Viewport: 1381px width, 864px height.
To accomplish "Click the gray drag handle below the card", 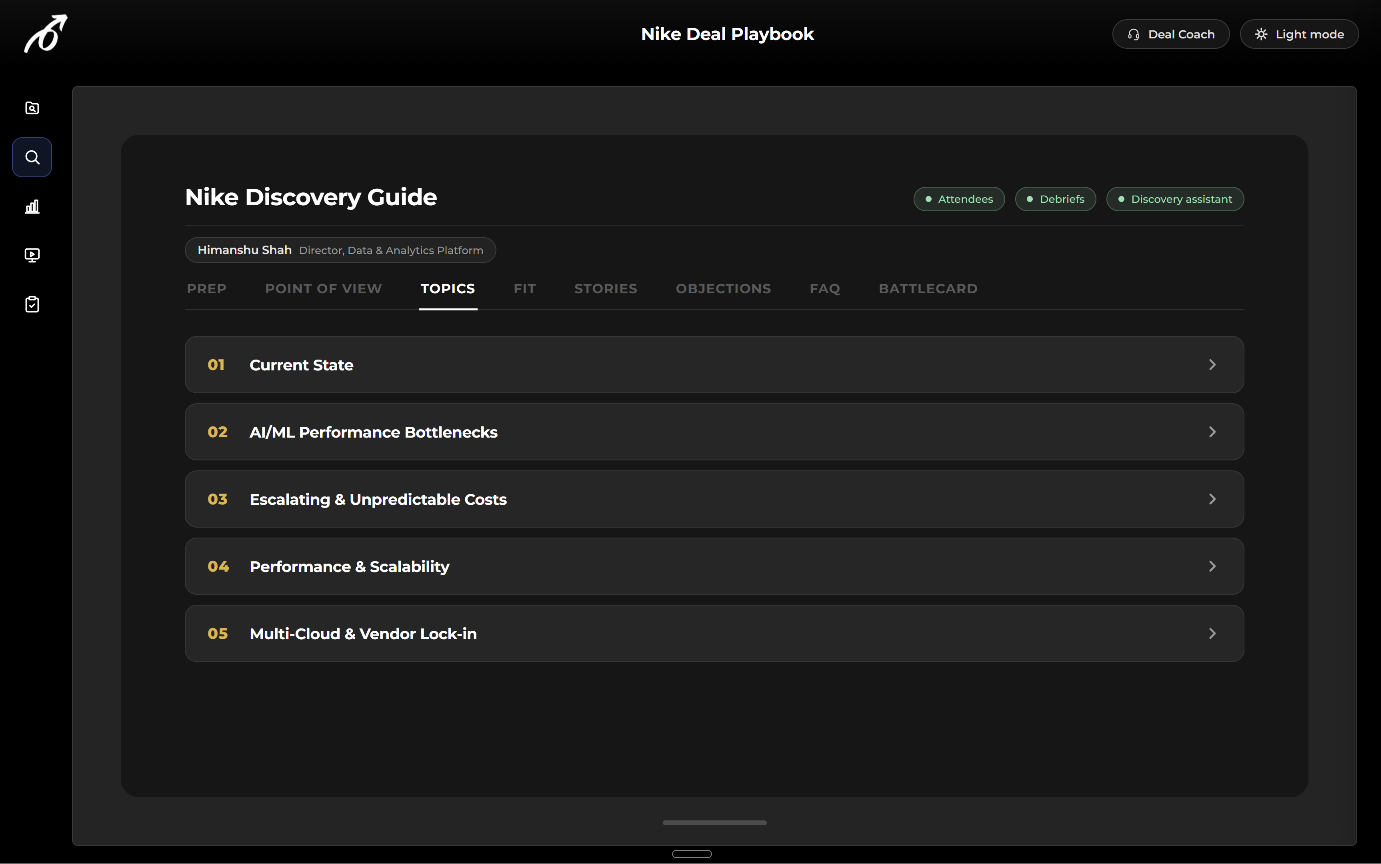I will click(x=714, y=823).
